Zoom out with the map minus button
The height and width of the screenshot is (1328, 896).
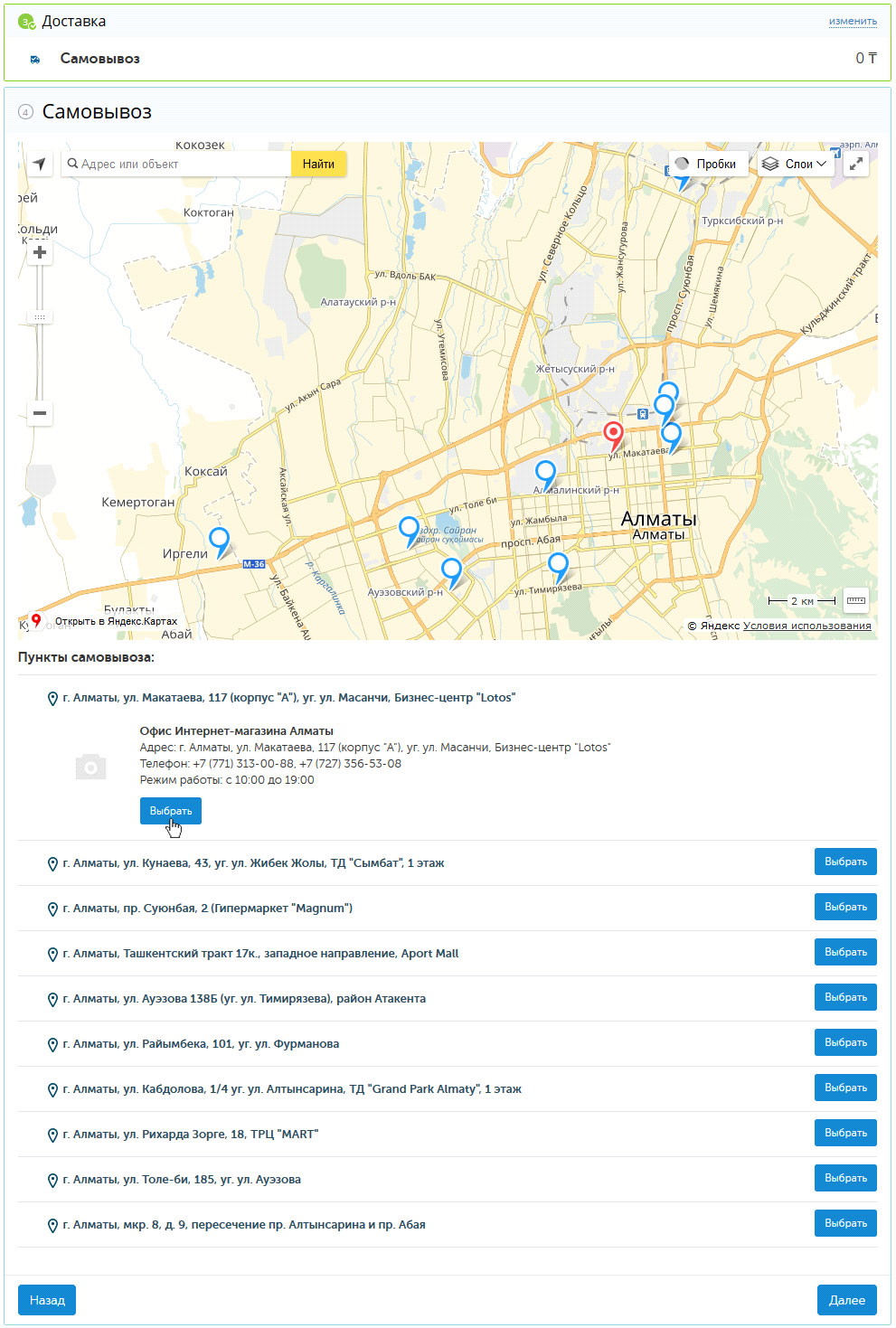(x=40, y=413)
